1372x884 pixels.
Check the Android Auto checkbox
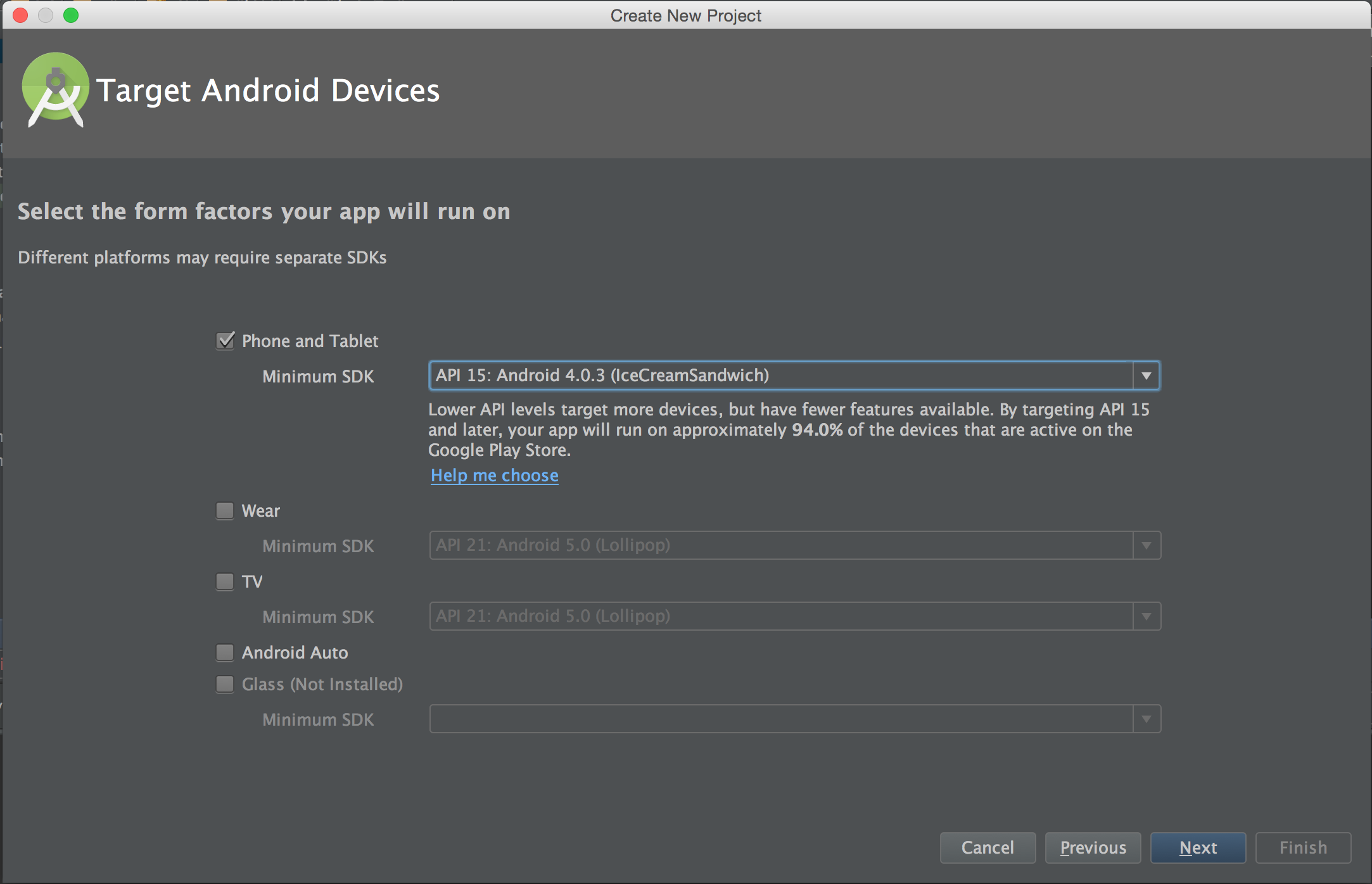225,652
